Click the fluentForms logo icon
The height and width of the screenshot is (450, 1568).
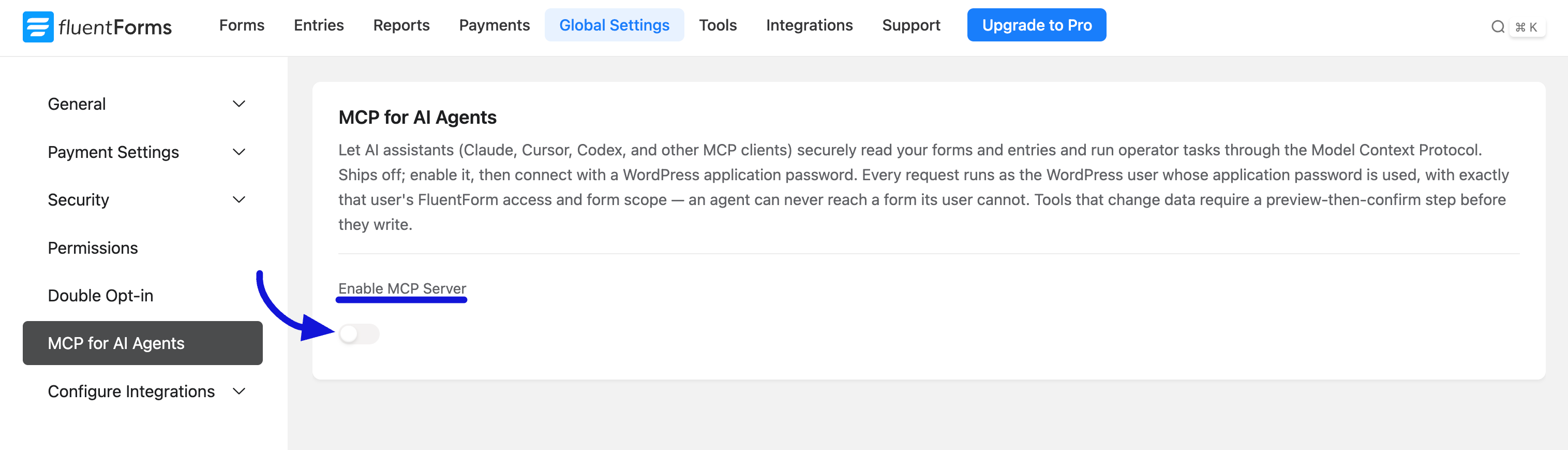(x=38, y=27)
